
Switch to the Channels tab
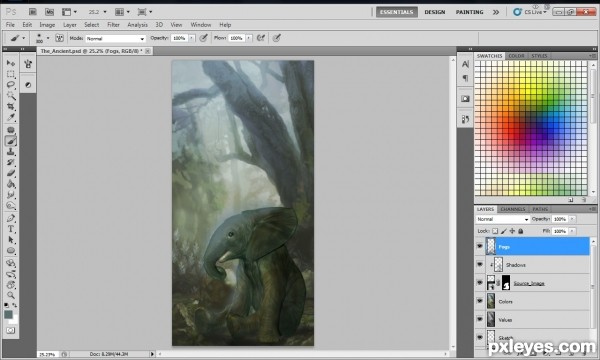coord(513,209)
